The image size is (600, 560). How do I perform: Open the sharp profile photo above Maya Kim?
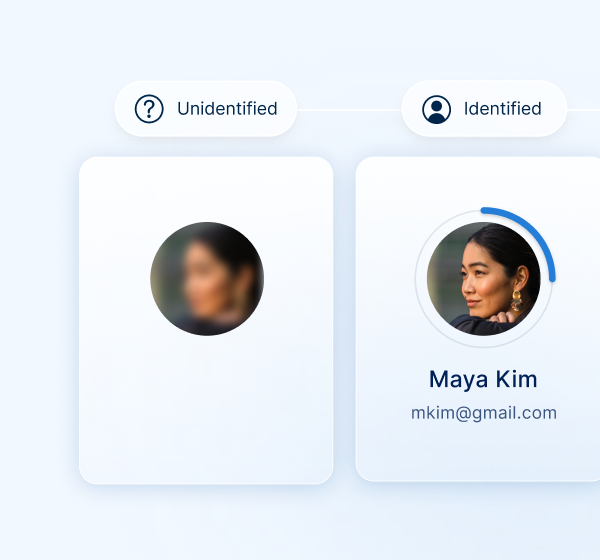click(x=483, y=278)
